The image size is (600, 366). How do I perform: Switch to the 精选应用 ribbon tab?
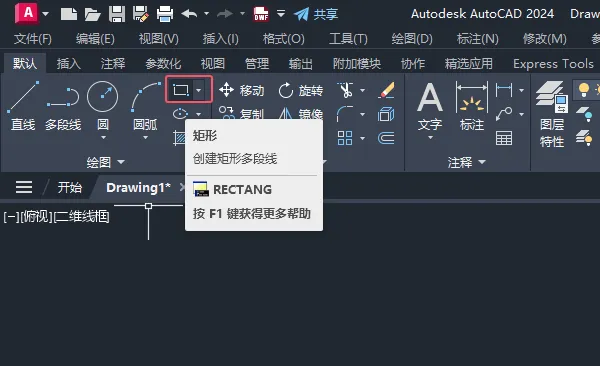coord(469,64)
